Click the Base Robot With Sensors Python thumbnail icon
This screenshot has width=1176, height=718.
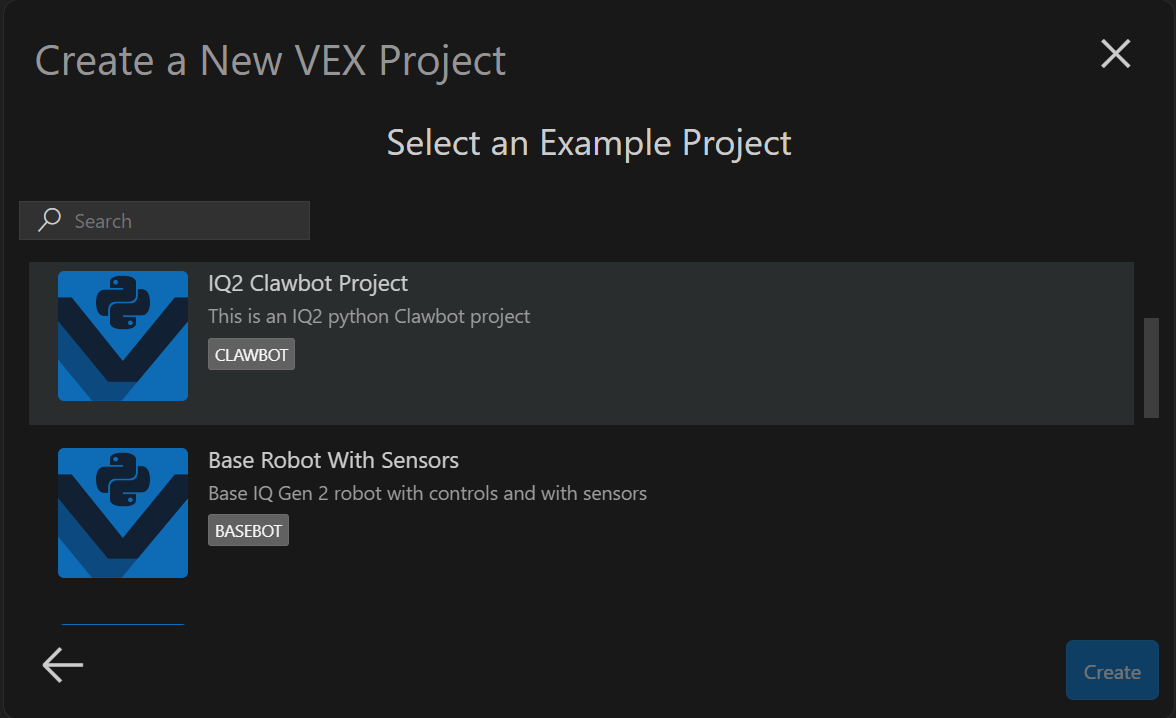coord(122,513)
